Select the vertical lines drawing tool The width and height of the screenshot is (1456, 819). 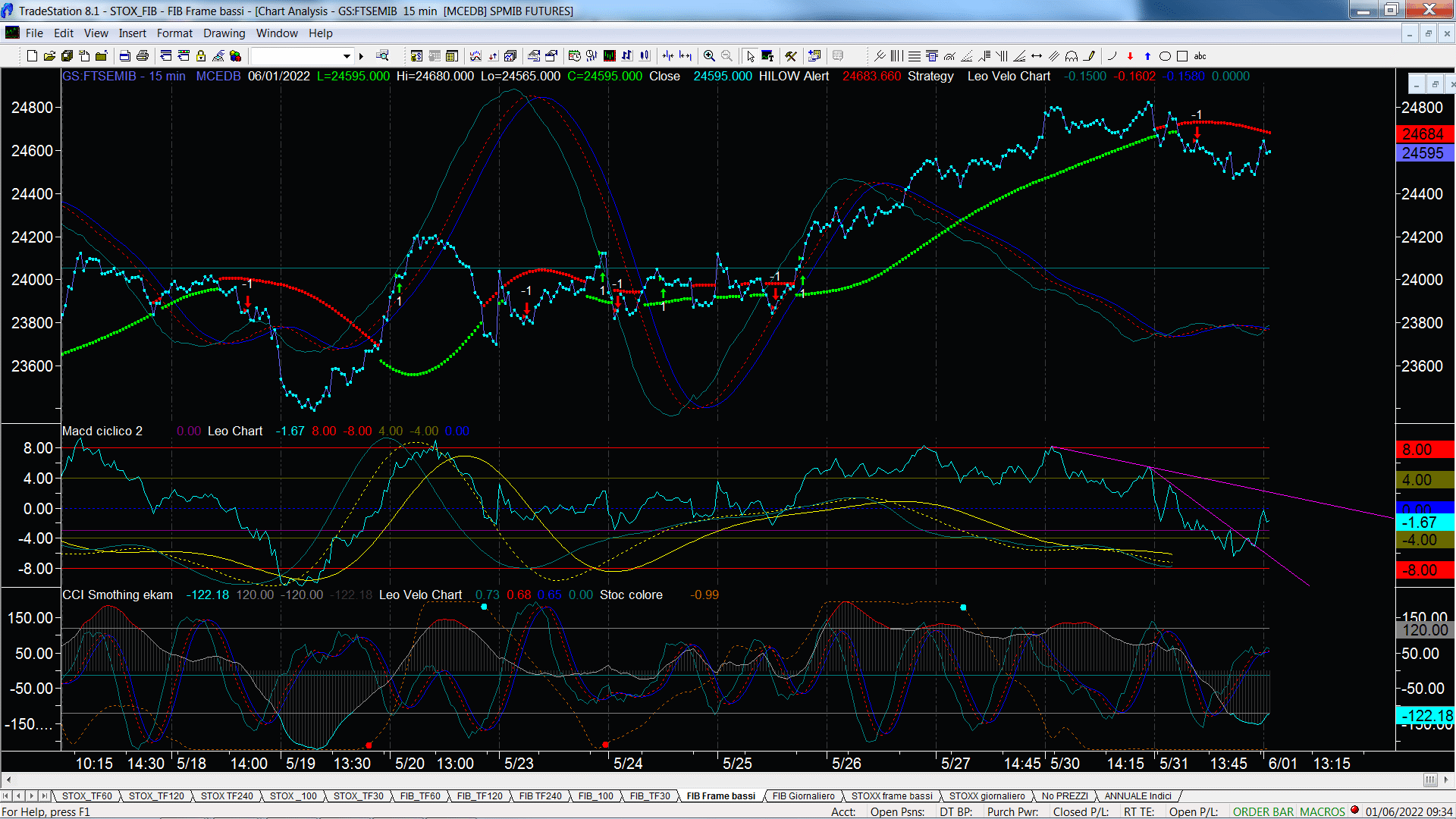pos(896,56)
